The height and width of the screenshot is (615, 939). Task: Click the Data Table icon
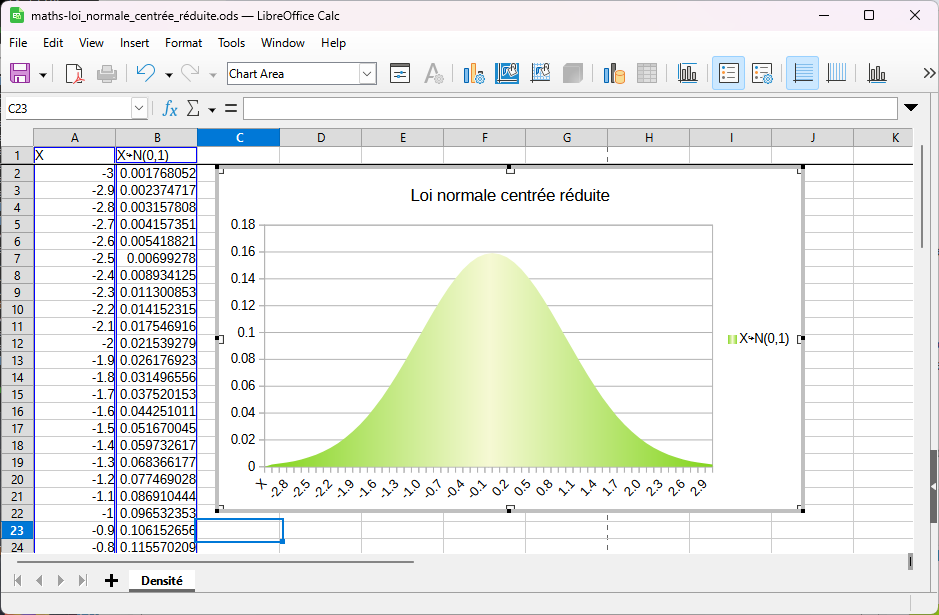point(647,74)
